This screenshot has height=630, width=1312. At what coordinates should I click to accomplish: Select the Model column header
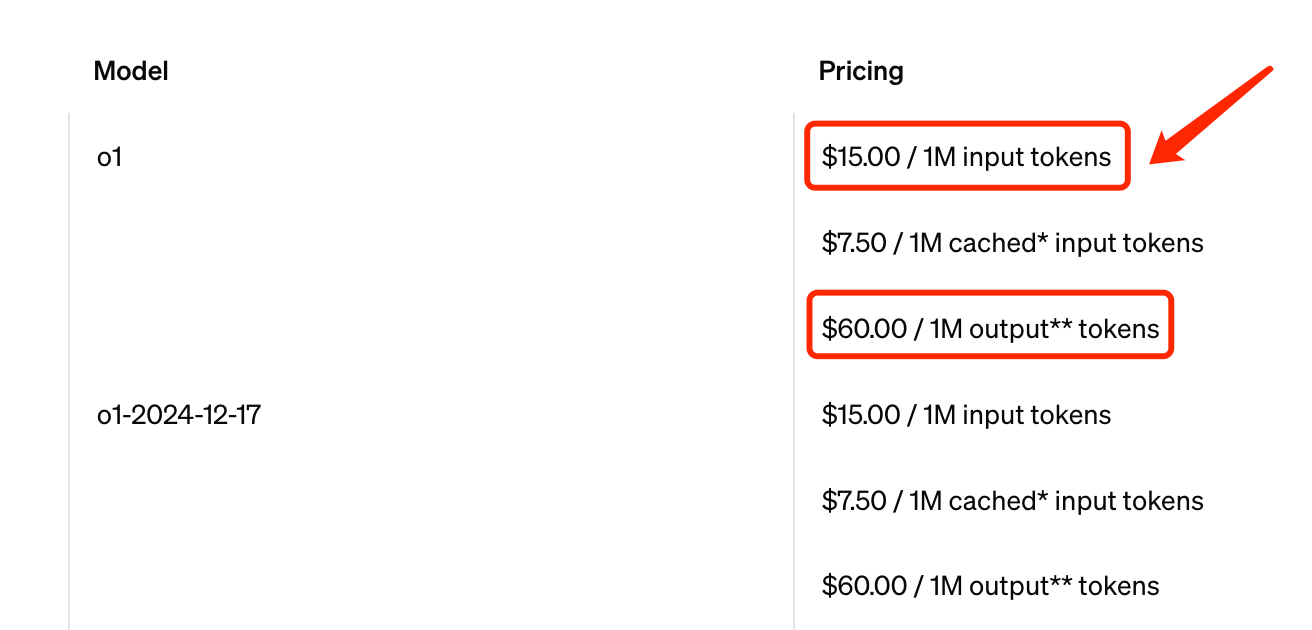click(x=131, y=71)
